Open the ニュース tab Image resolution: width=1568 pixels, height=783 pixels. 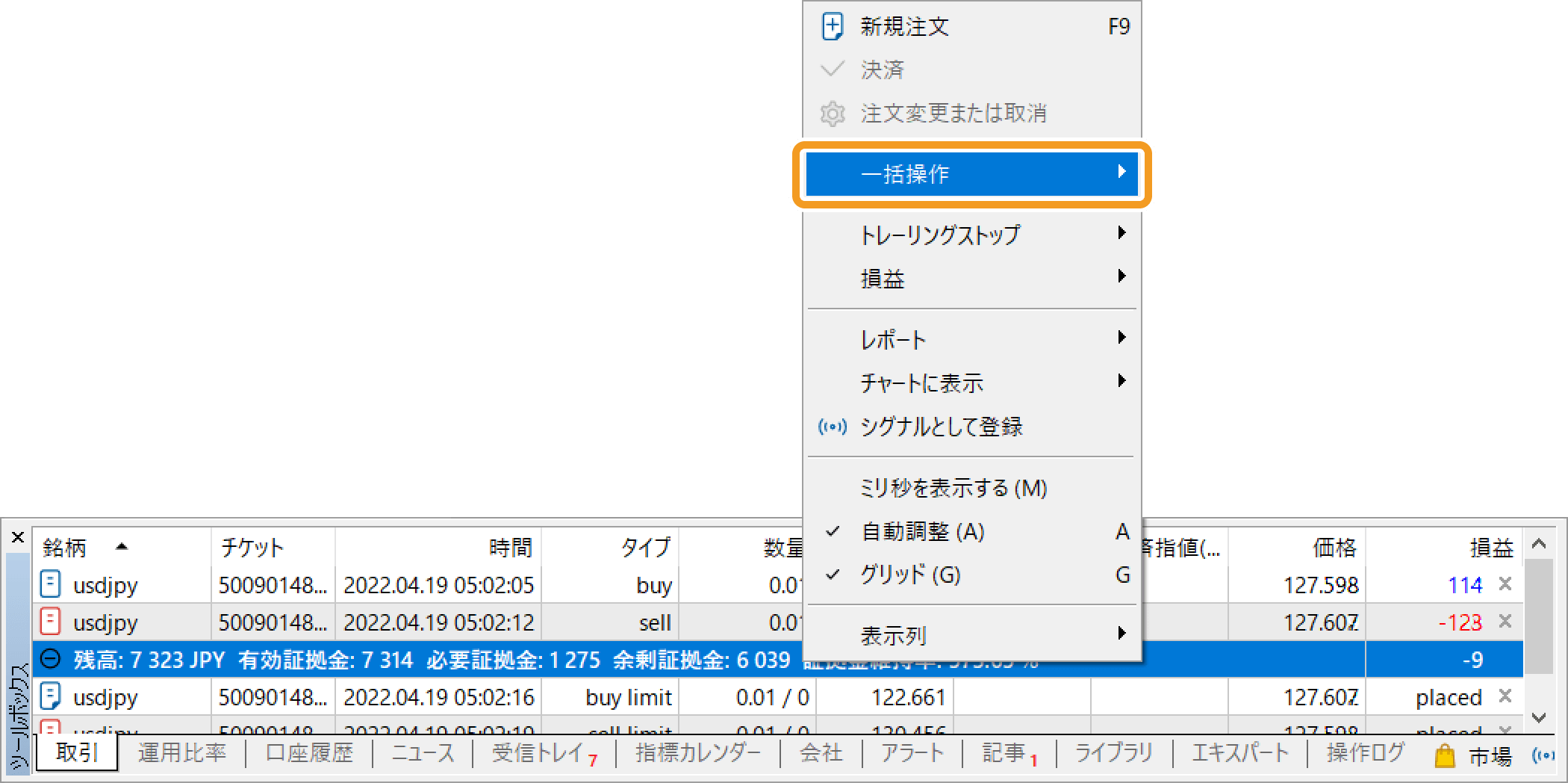[x=423, y=753]
